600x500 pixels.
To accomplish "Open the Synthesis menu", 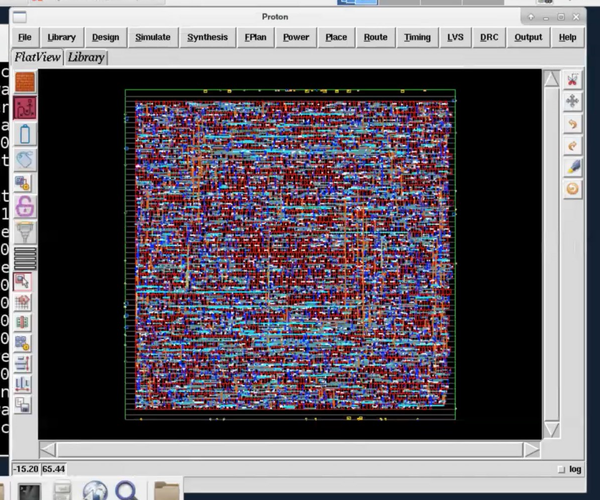I will click(x=208, y=37).
